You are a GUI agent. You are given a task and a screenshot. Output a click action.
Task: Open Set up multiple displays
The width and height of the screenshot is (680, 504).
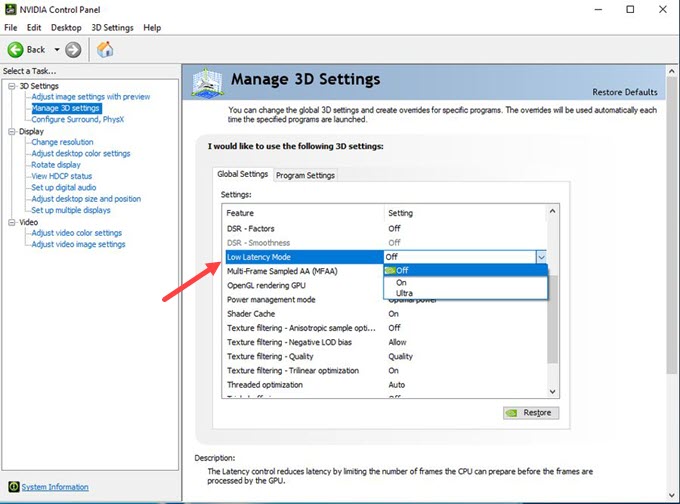(x=71, y=210)
